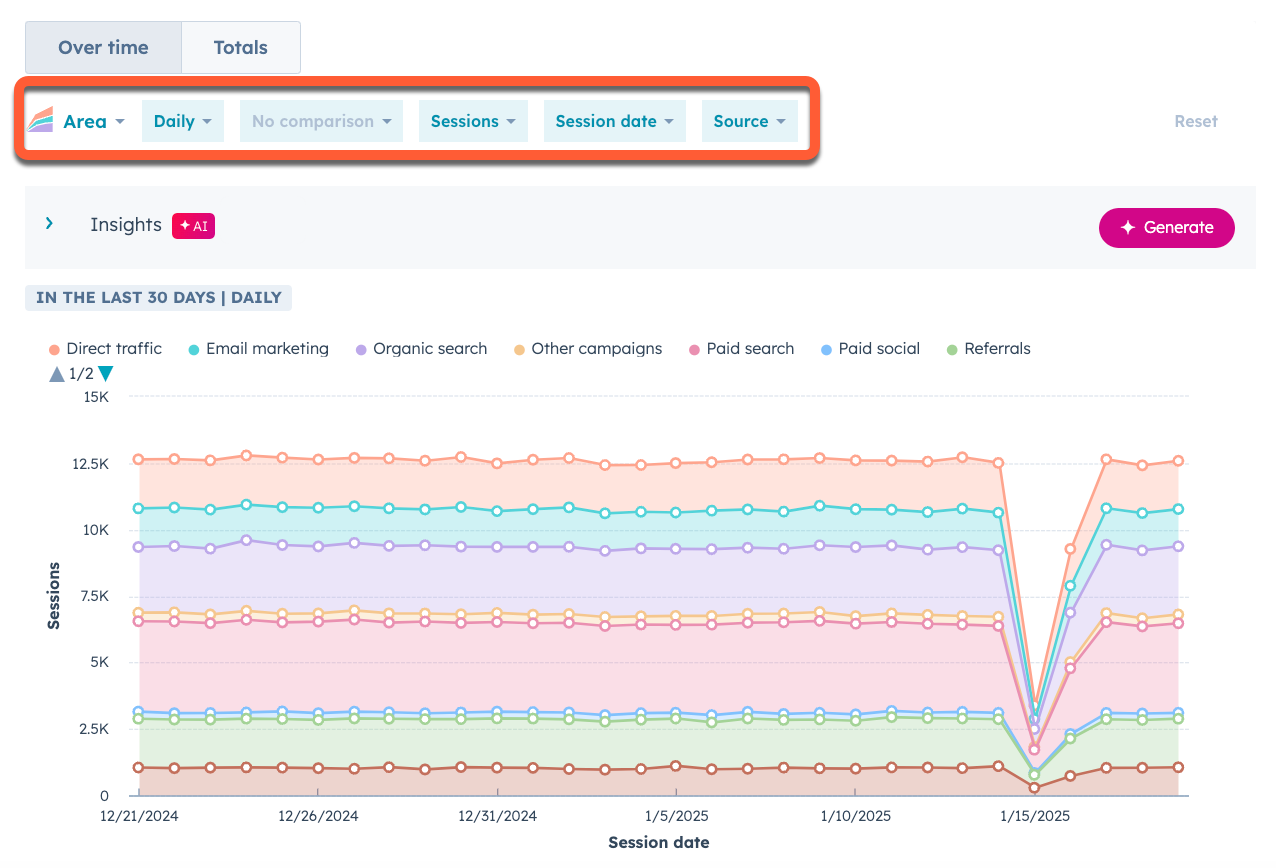Switch to the Totals tab

[x=240, y=47]
